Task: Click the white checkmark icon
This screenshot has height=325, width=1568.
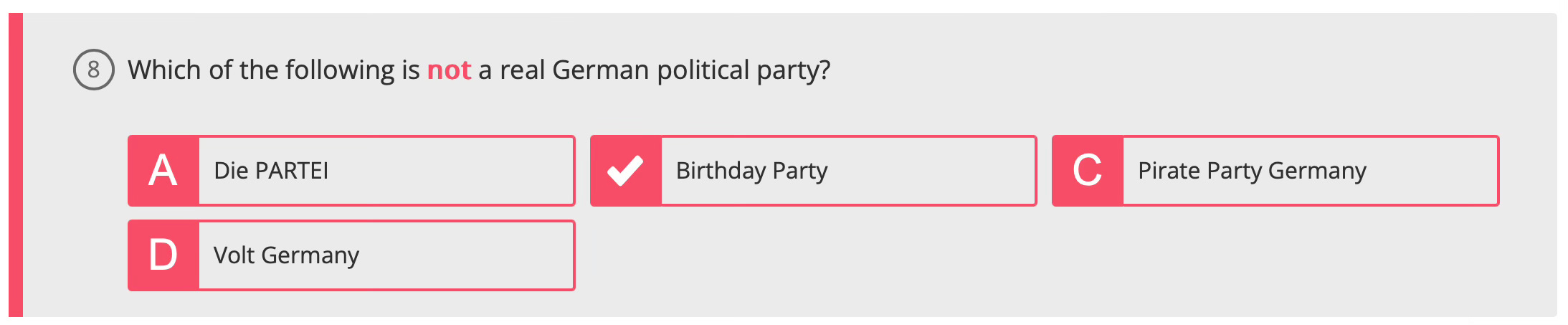Action: coord(625,171)
